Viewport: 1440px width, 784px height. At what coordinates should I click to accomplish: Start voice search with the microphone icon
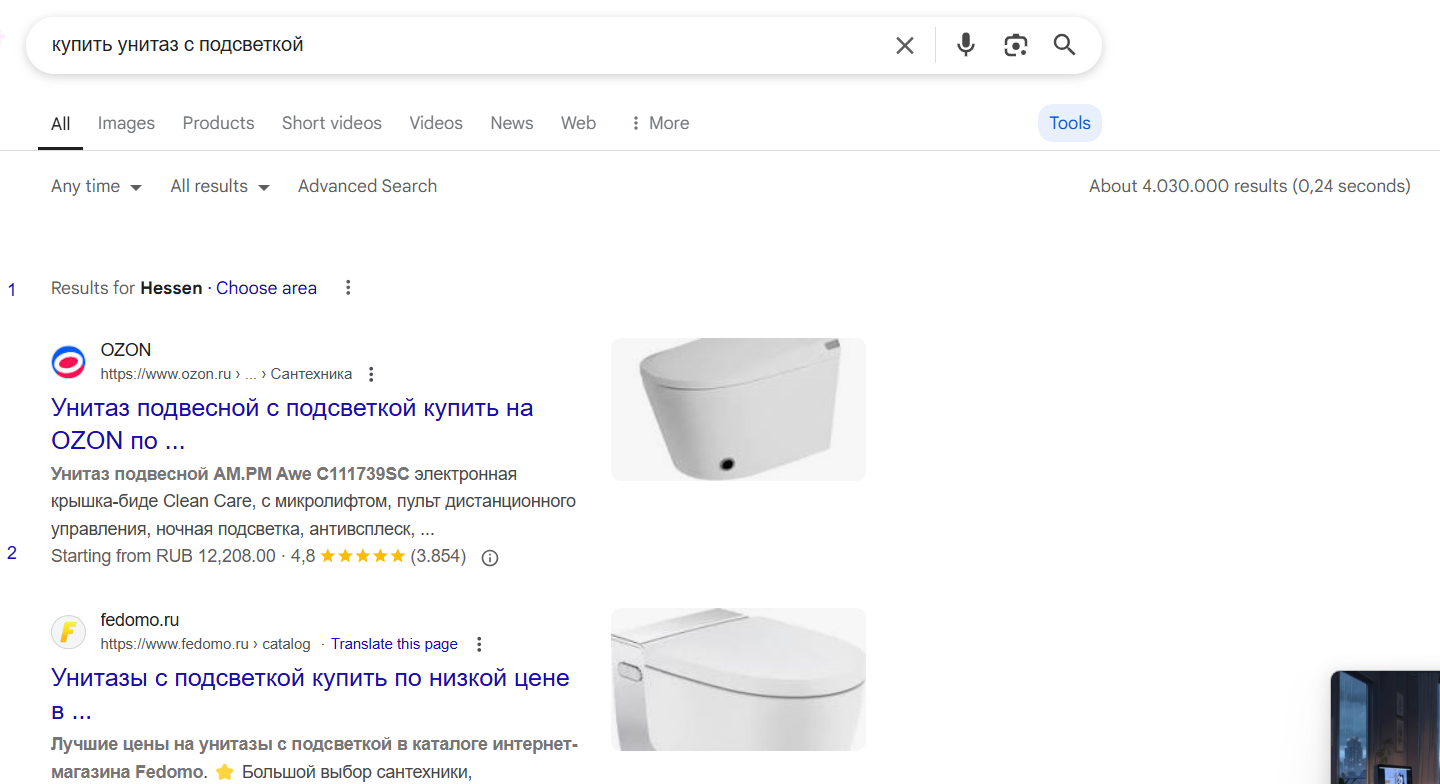965,45
